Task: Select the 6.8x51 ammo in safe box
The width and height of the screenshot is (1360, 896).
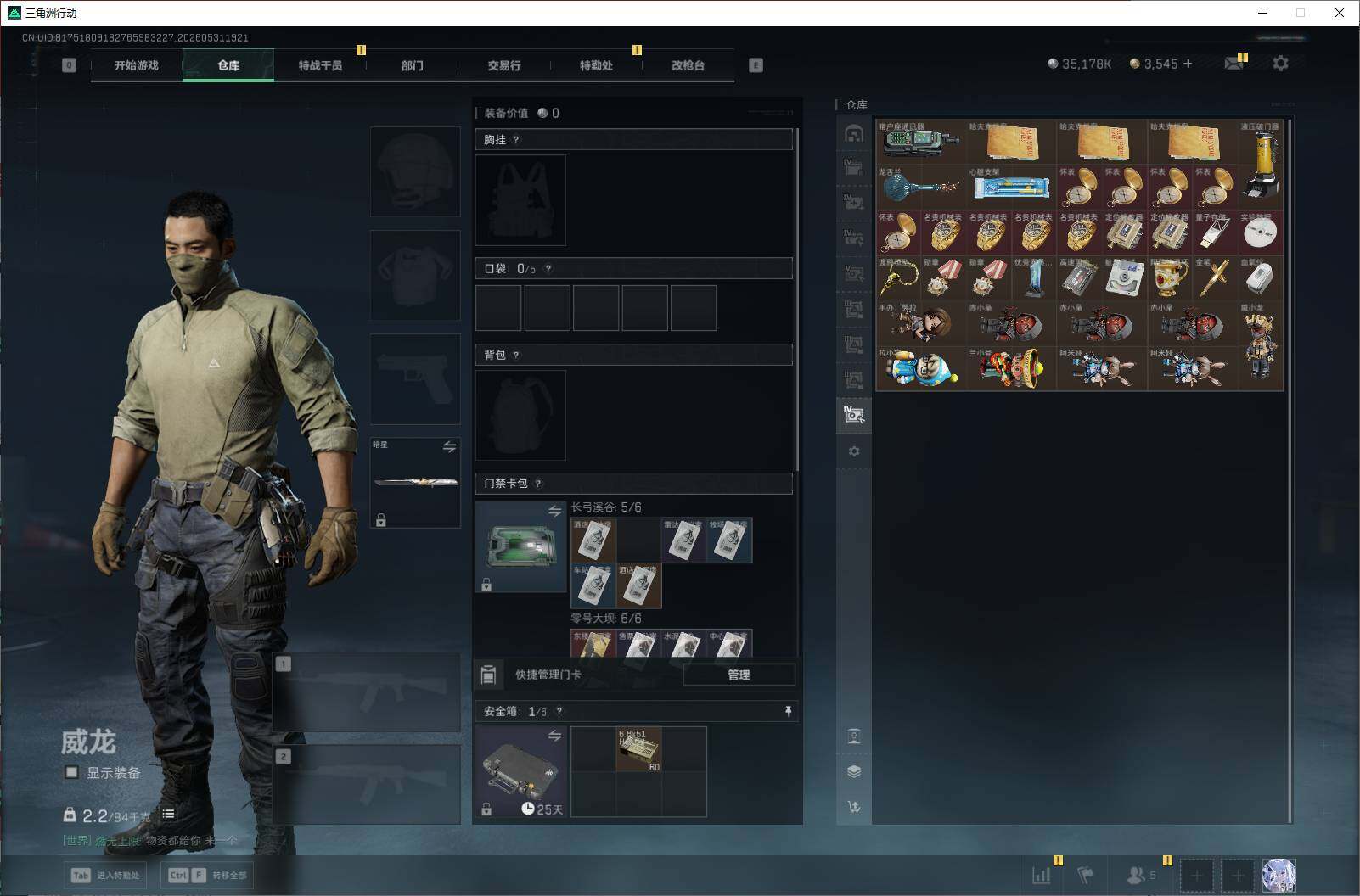Action: tap(638, 749)
